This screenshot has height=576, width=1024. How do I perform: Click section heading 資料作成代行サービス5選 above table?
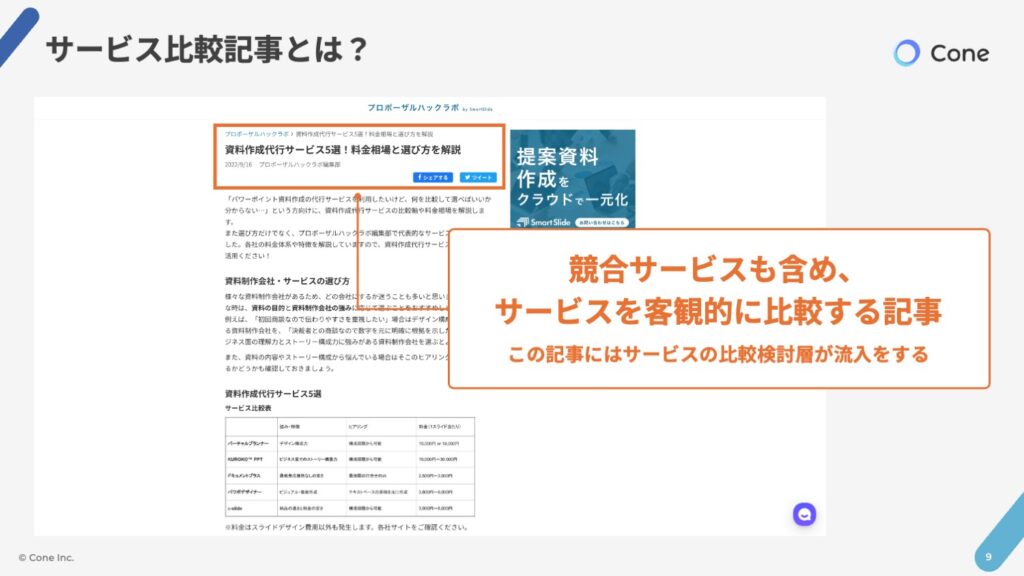[273, 394]
